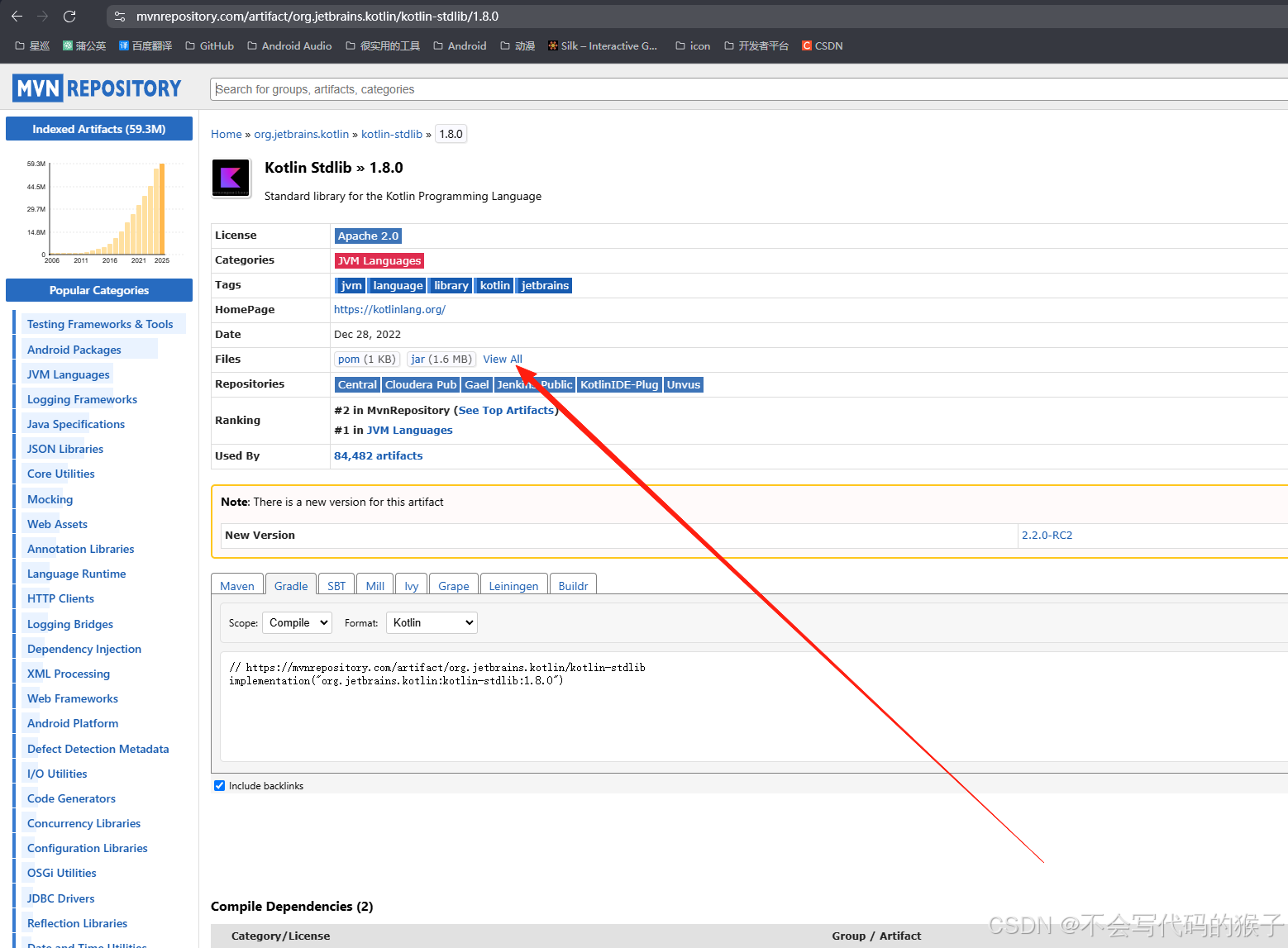This screenshot has width=1288, height=948.
Task: Click the language tag
Action: (x=398, y=285)
